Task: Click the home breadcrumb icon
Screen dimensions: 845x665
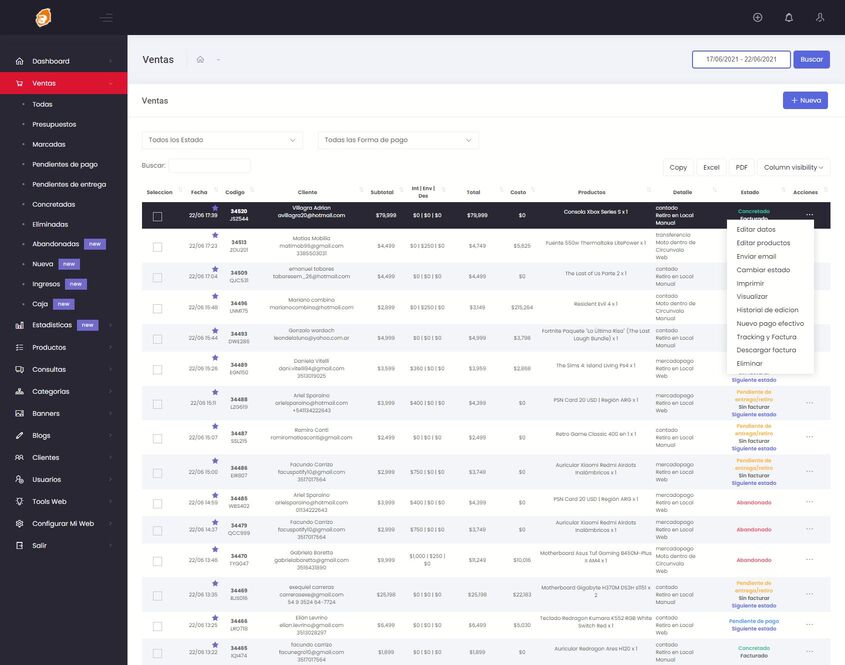Action: [200, 60]
